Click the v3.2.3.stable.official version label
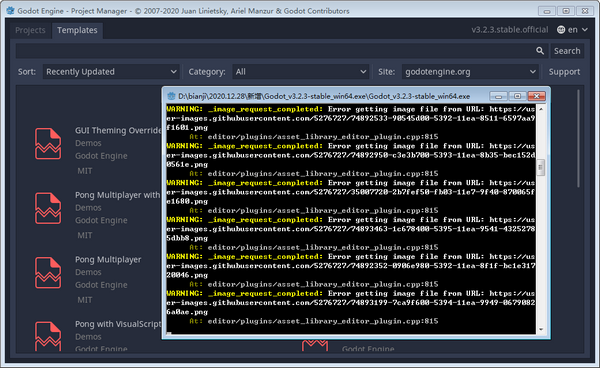This screenshot has width=600, height=368. (510, 30)
